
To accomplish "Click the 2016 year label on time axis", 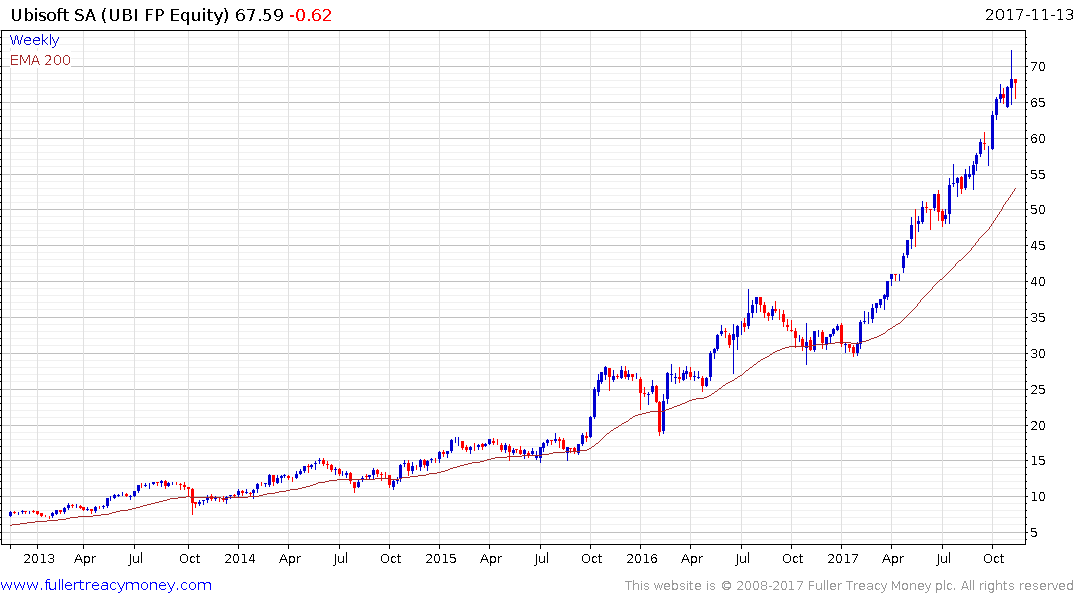I will tap(642, 558).
